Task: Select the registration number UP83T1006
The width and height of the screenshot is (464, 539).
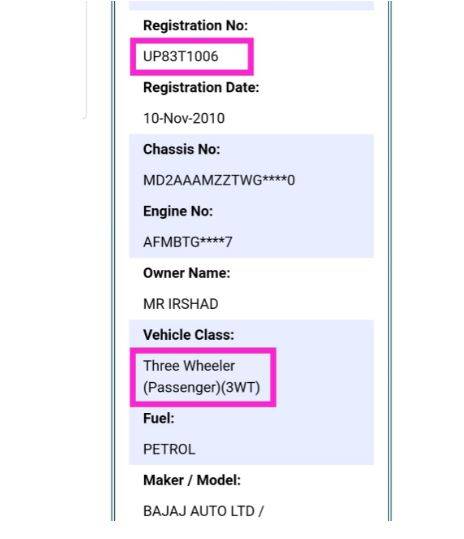Action: (x=180, y=56)
